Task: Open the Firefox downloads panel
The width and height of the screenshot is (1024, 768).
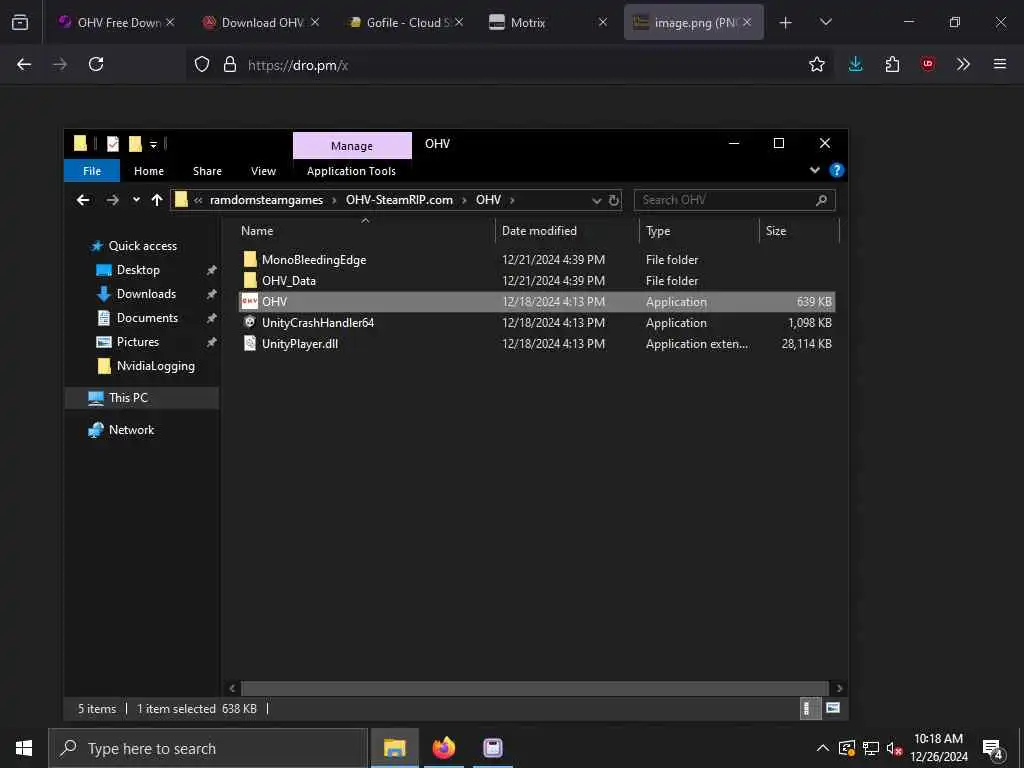Action: tap(856, 64)
